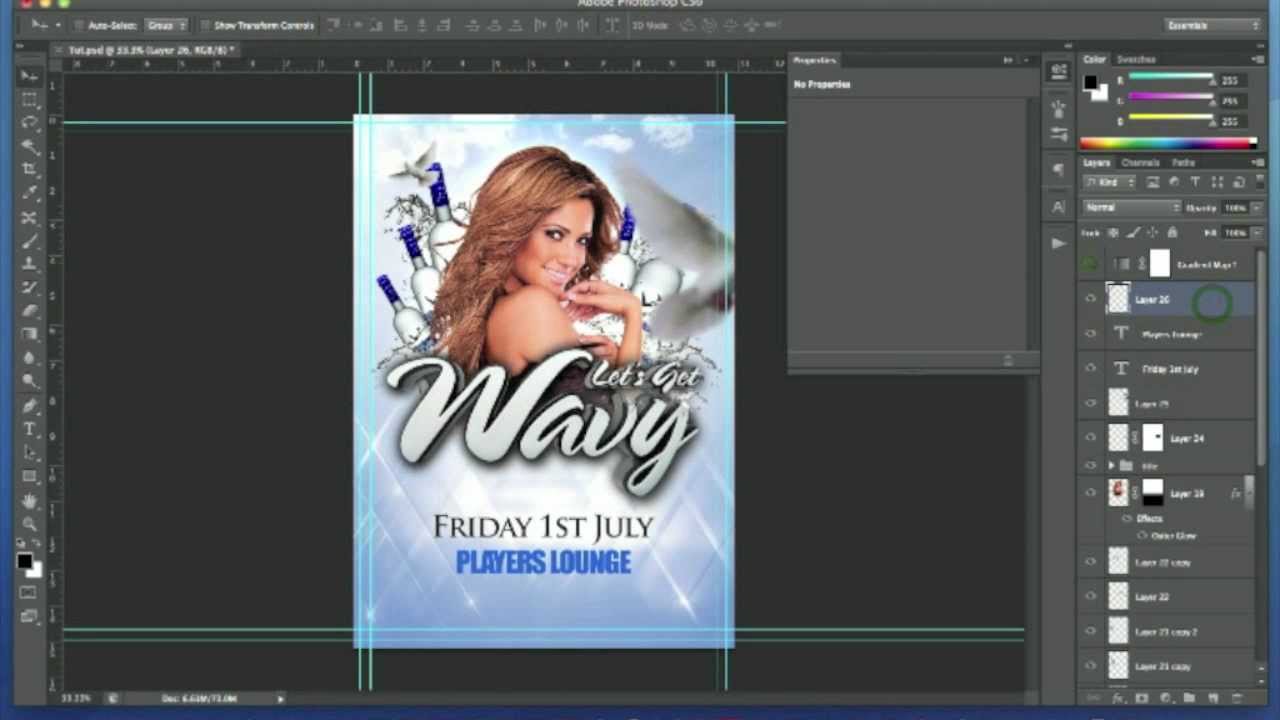This screenshot has height=720, width=1280.
Task: Switch to the Paths tab
Action: [x=1183, y=162]
